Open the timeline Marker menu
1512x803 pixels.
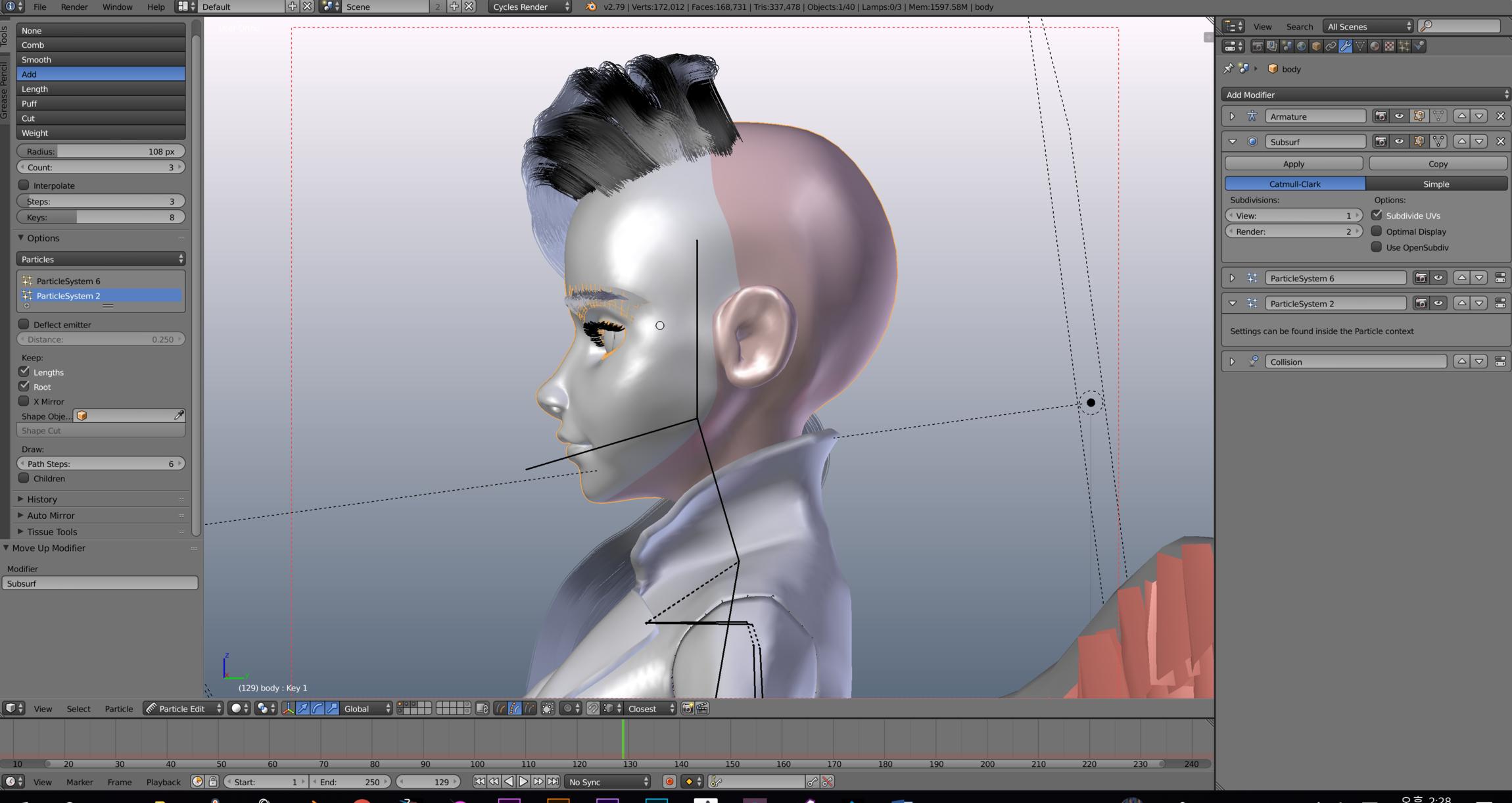(x=80, y=782)
